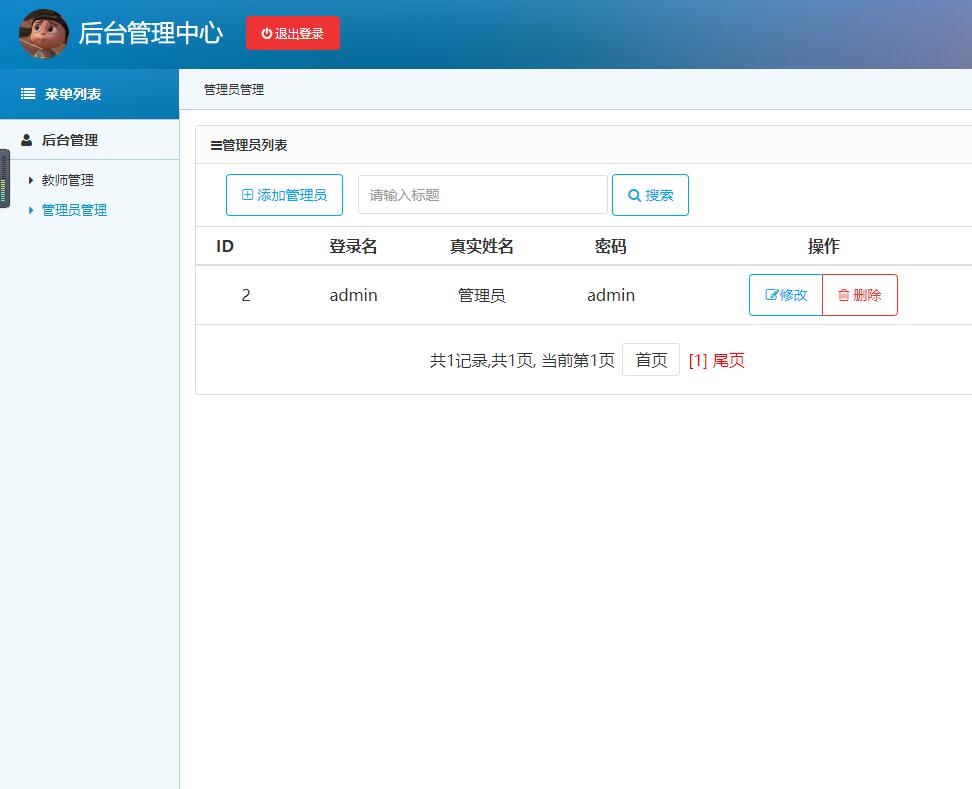The width and height of the screenshot is (972, 789).
Task: Click the 首页 pagination button
Action: tap(650, 359)
